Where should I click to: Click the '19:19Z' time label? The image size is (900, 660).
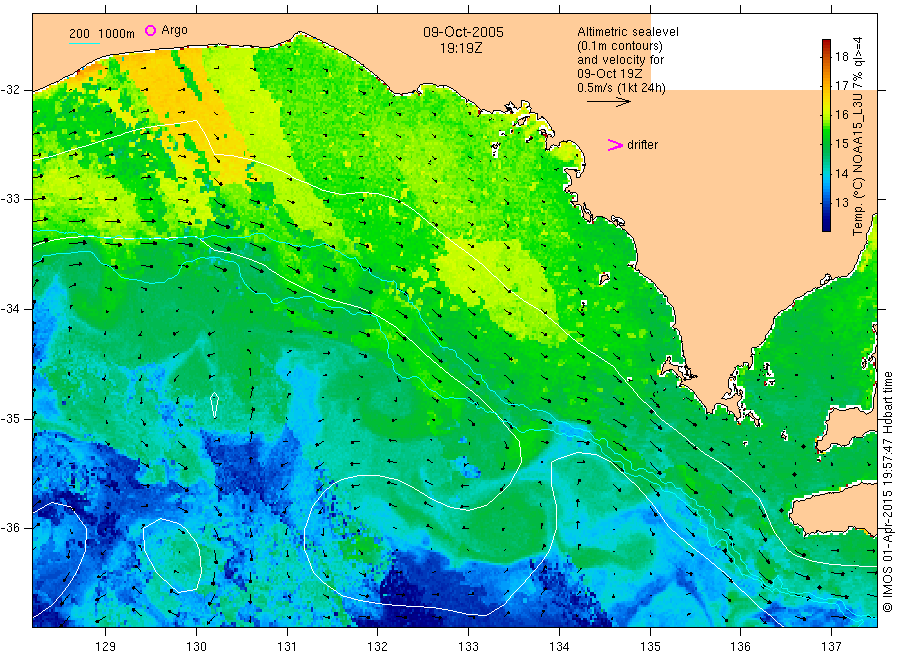click(461, 48)
